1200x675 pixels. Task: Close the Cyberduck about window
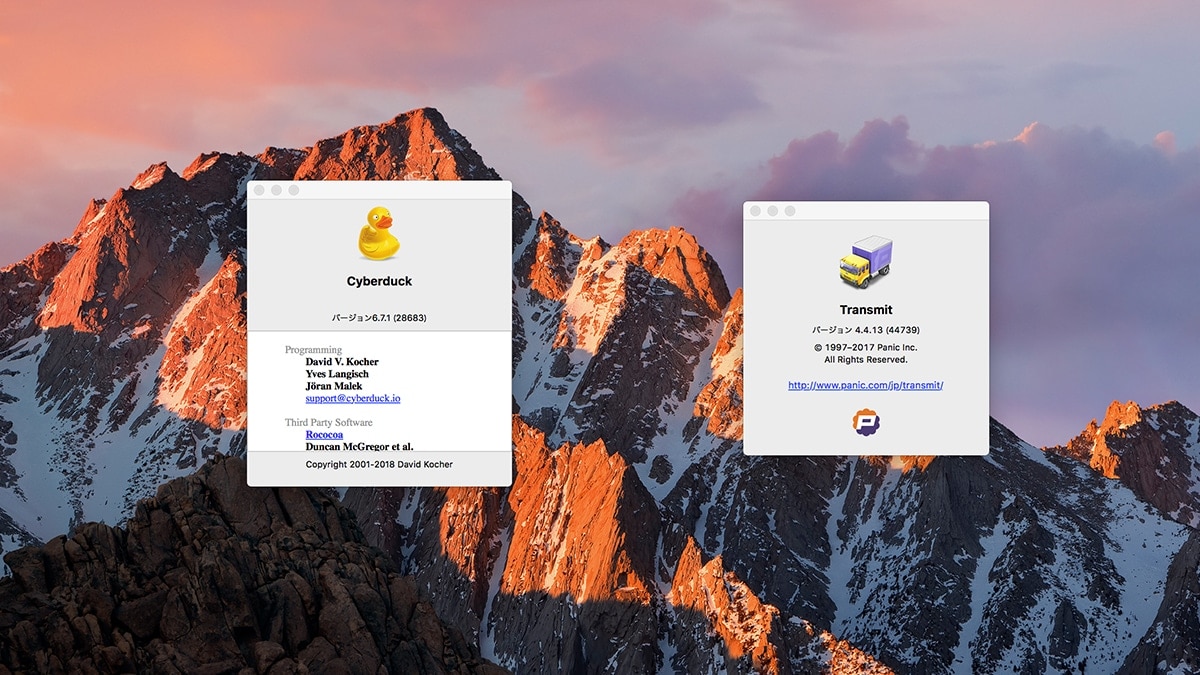tap(259, 190)
